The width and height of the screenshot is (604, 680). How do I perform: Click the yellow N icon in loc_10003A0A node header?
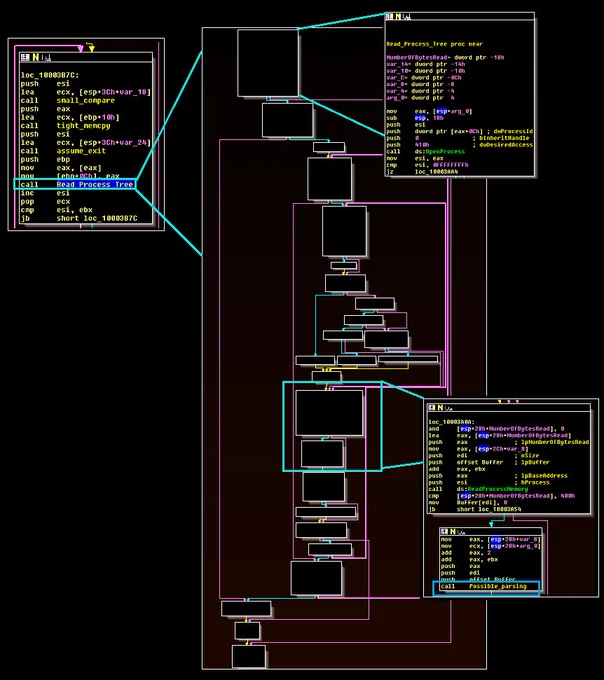[440, 408]
